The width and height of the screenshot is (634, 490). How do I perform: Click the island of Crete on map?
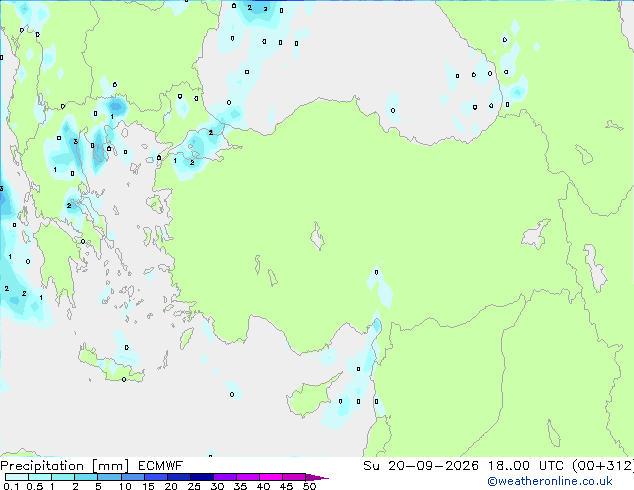click(110, 365)
